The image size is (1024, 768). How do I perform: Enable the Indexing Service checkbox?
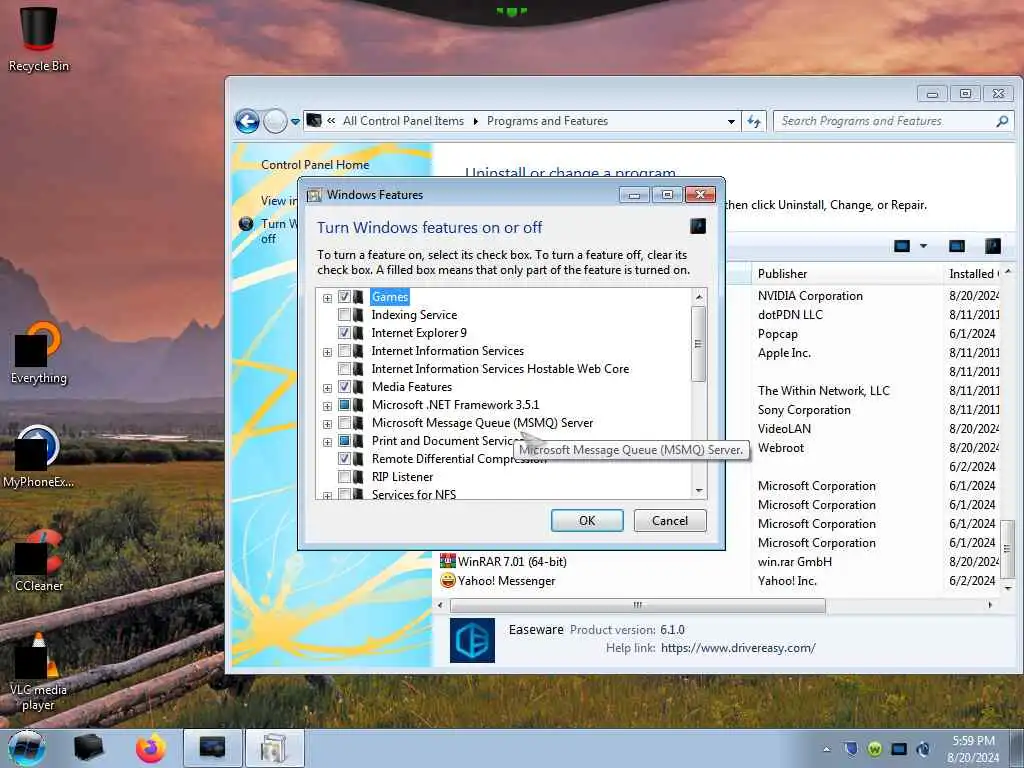point(344,315)
